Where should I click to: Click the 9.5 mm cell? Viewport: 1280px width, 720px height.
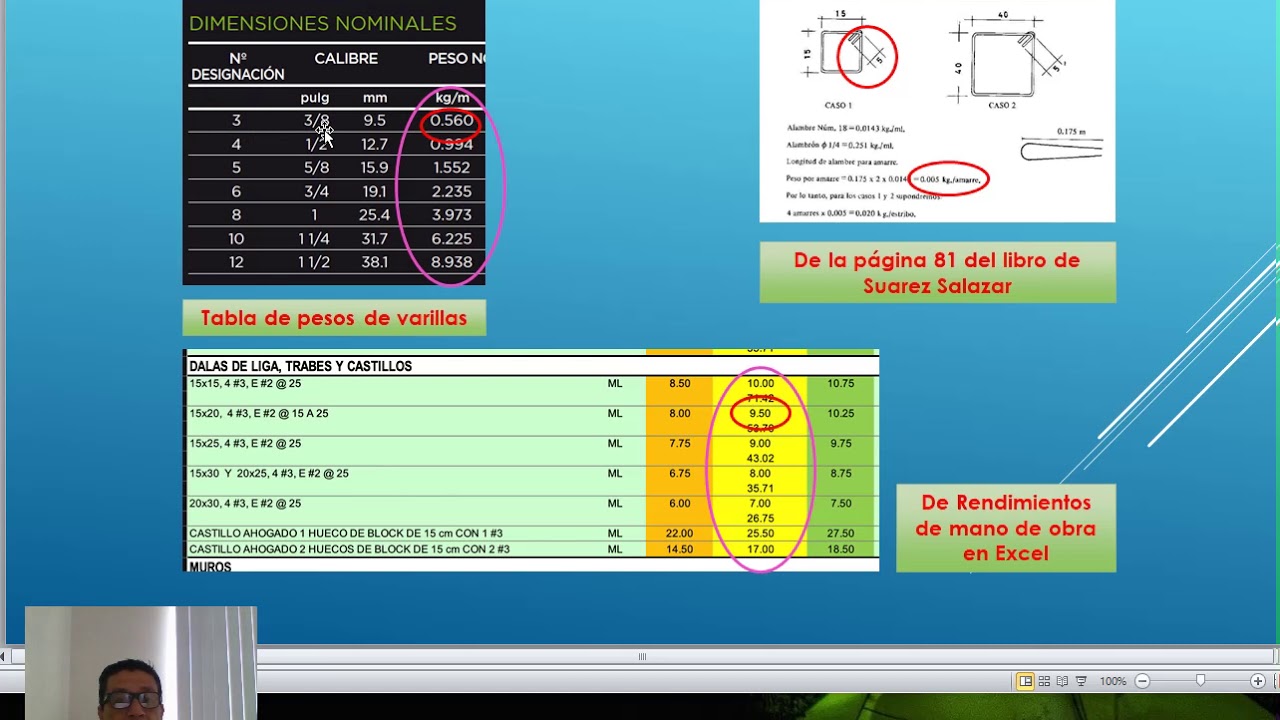pos(374,120)
